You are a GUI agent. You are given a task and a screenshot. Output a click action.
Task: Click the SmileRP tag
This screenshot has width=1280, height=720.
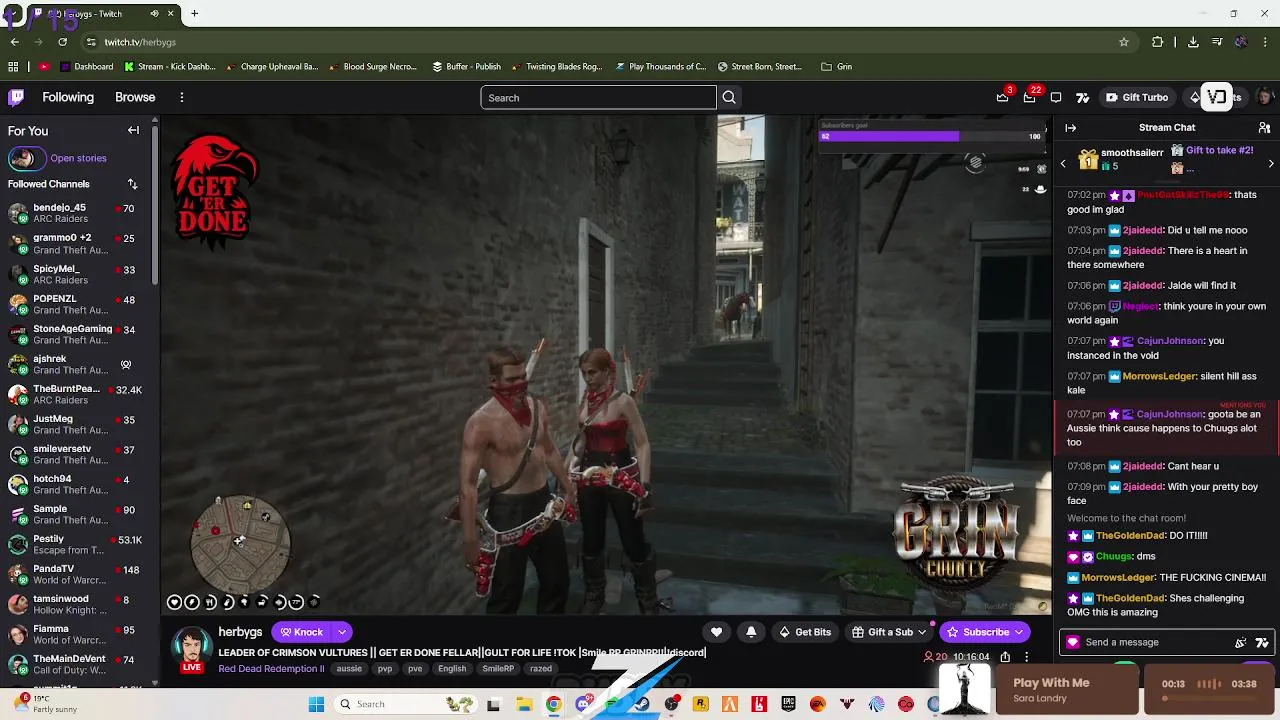(x=498, y=668)
